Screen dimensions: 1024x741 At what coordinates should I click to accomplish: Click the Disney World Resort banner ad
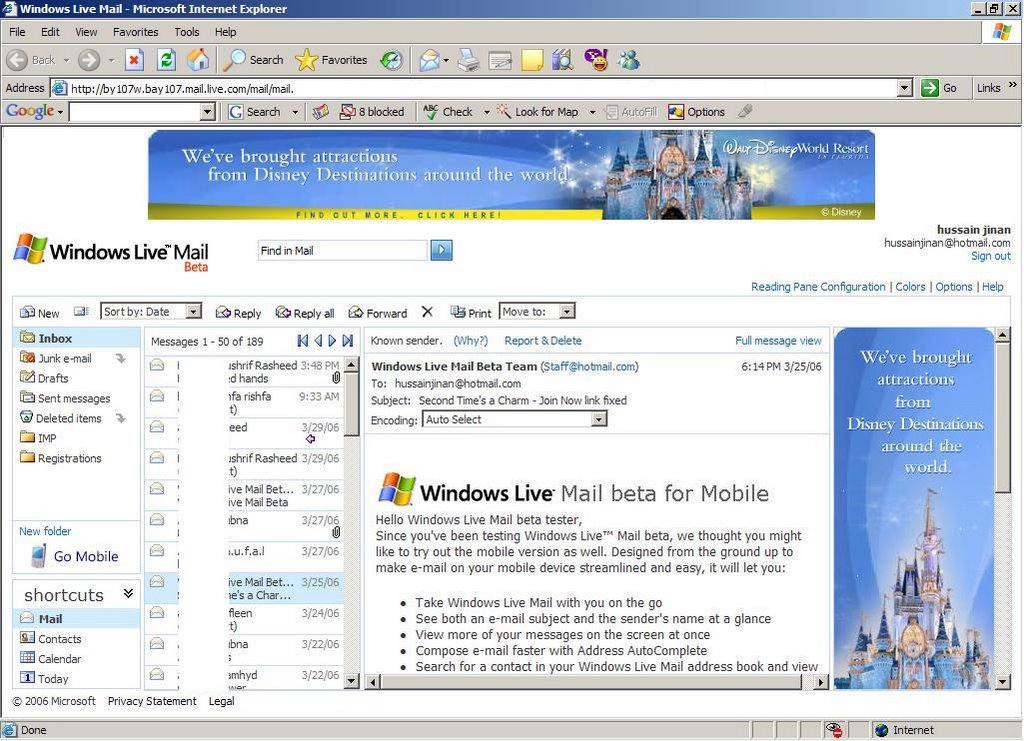point(511,174)
